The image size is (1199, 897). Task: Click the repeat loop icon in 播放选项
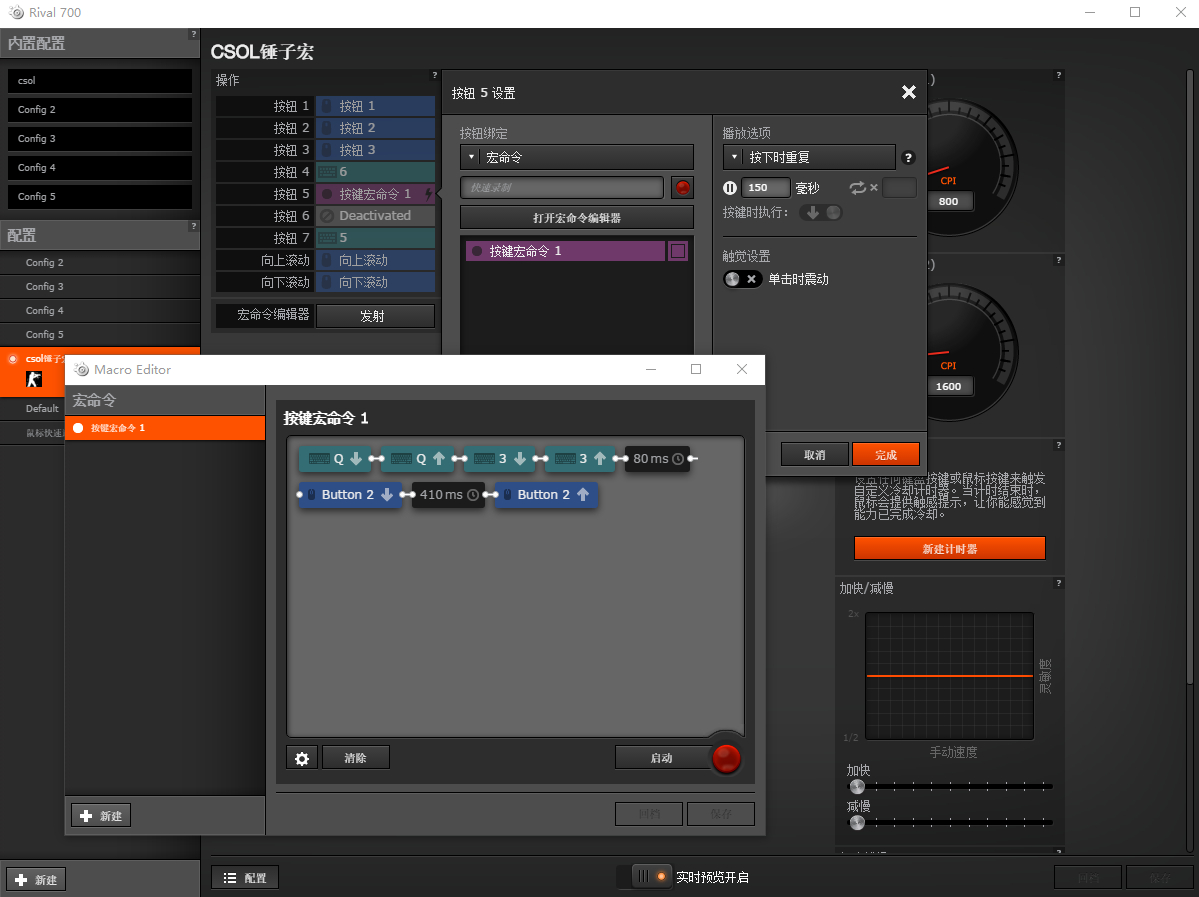[857, 187]
